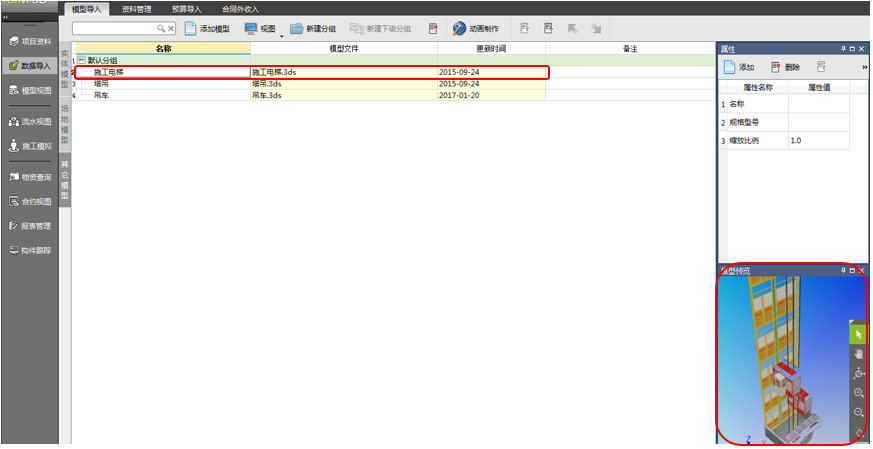Focus the model search input field
Image resolution: width=873 pixels, height=449 pixels.
114,28
